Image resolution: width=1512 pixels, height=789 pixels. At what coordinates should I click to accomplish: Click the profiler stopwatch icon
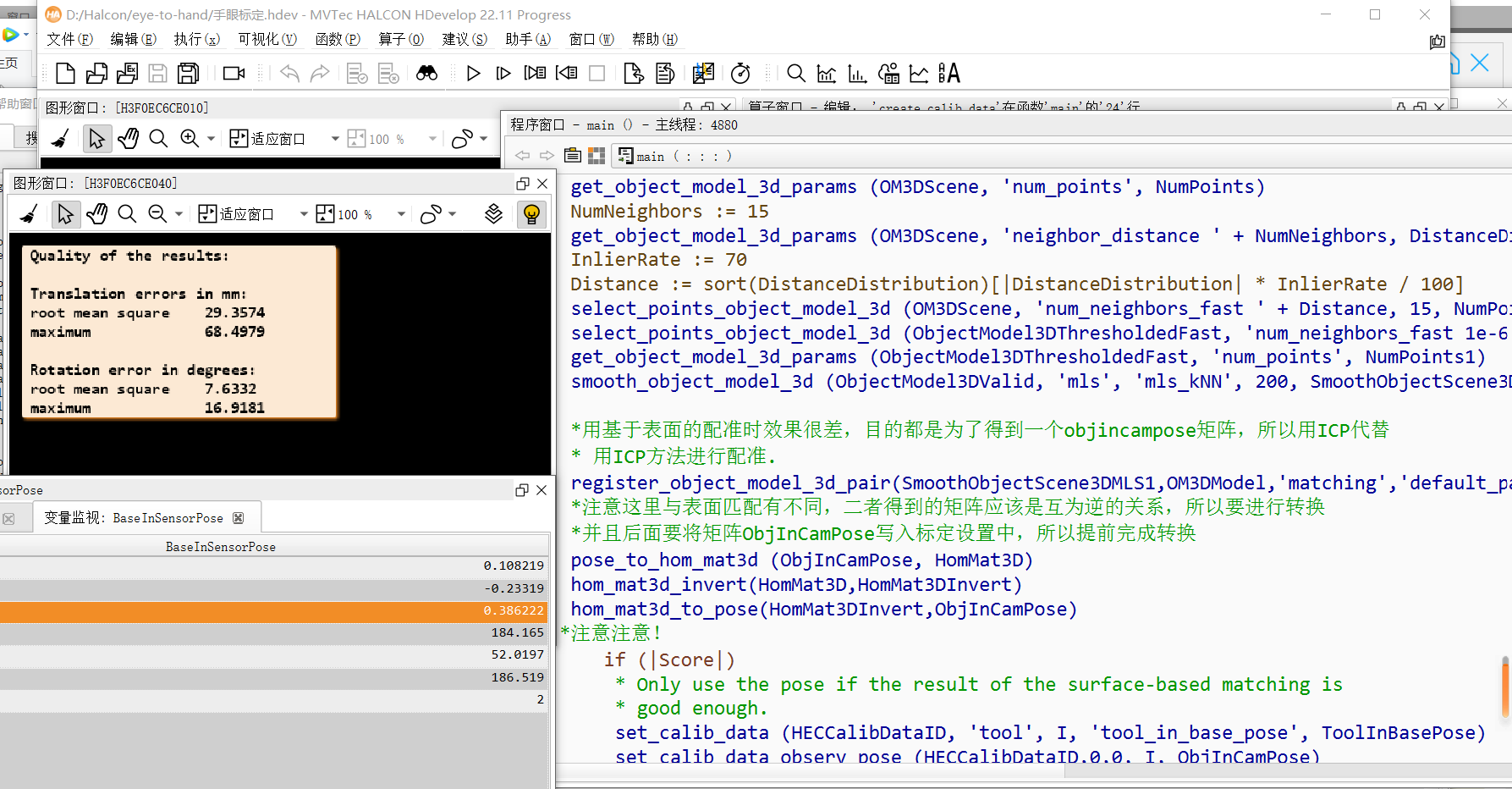coord(740,74)
